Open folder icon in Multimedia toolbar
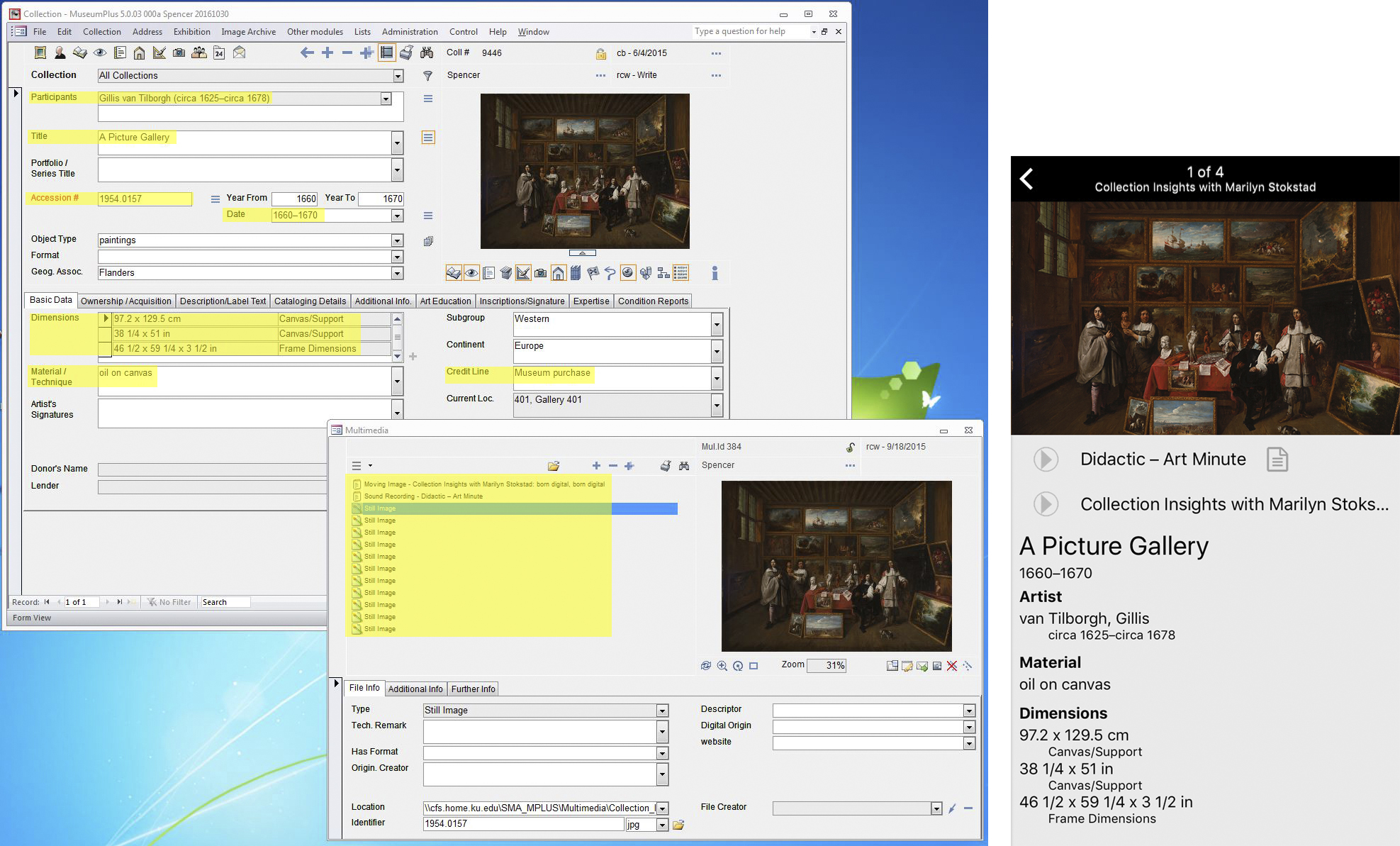The height and width of the screenshot is (846, 1400). (554, 466)
